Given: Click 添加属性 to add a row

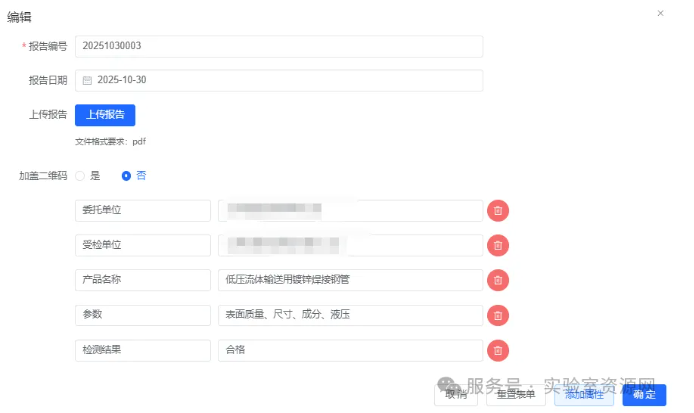Looking at the screenshot, I should pos(584,394).
